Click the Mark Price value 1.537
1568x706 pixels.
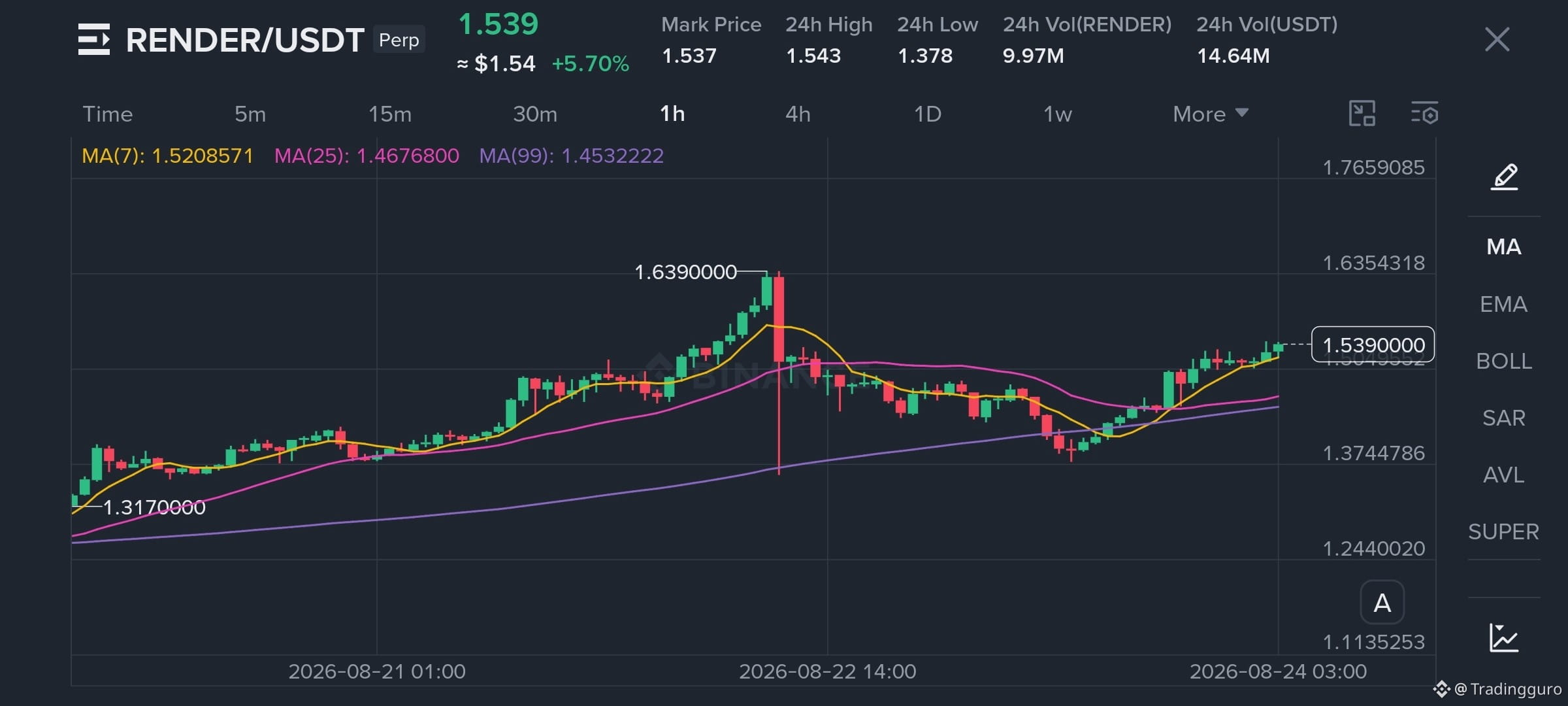689,56
